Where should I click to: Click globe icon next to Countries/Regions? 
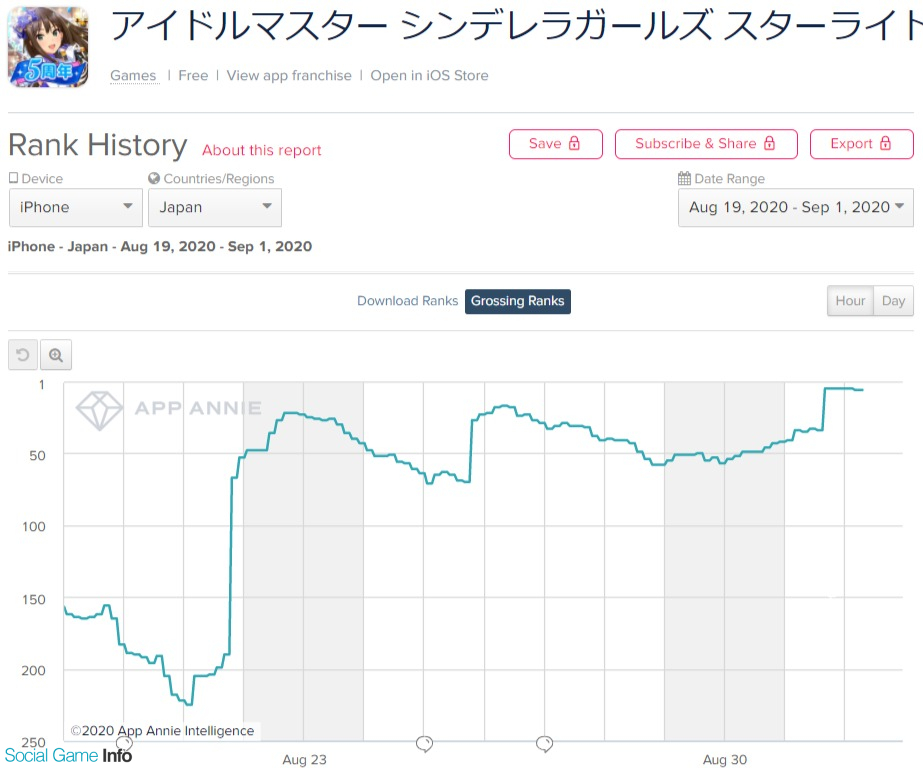[x=154, y=179]
